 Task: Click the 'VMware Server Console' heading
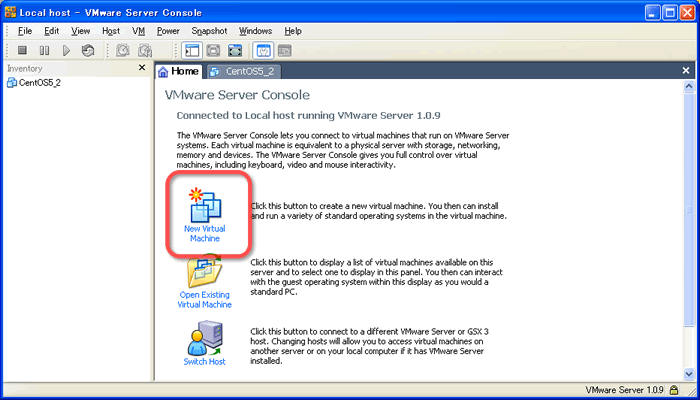[237, 95]
